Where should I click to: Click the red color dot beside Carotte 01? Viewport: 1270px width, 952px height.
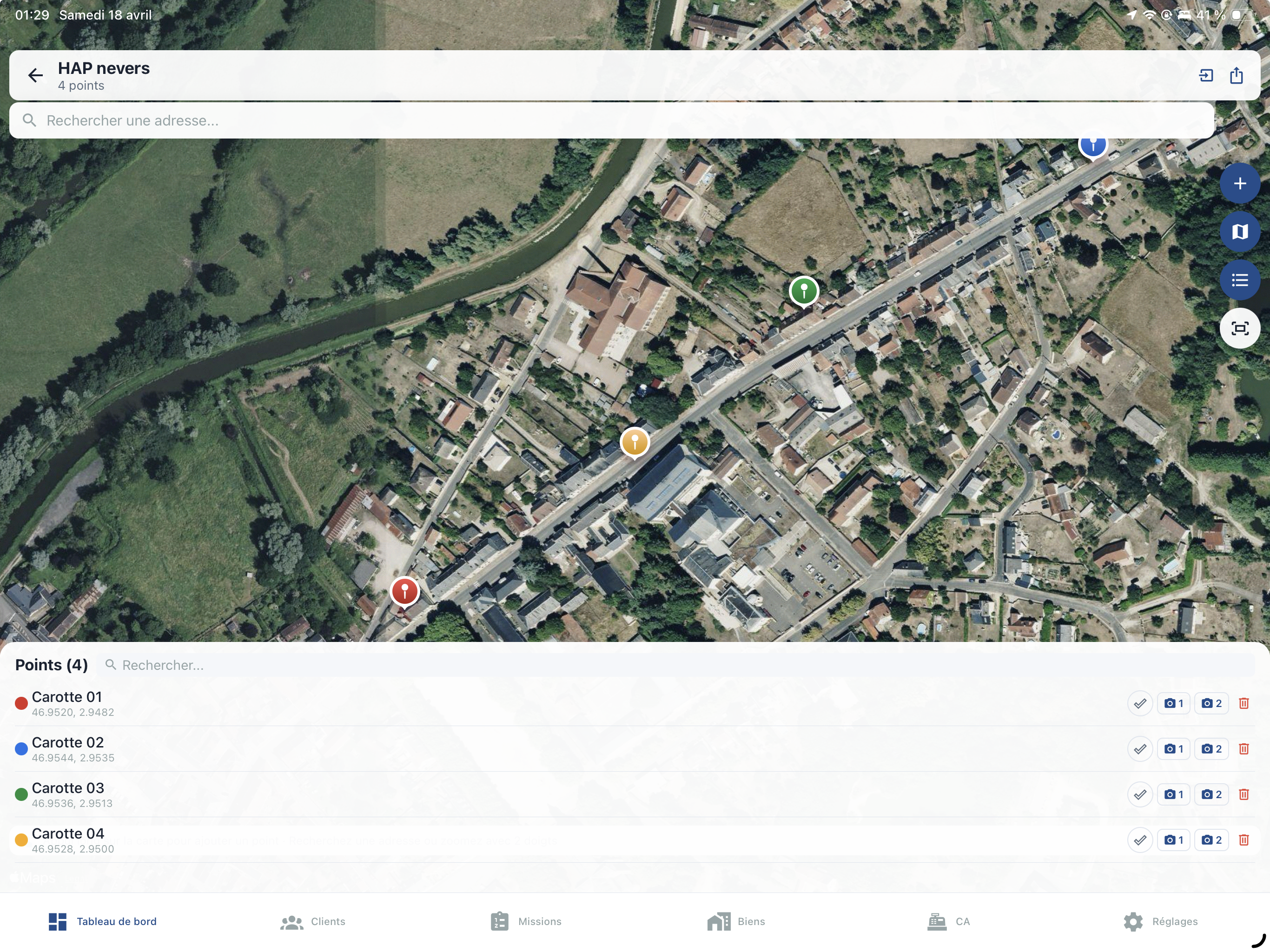(x=20, y=703)
